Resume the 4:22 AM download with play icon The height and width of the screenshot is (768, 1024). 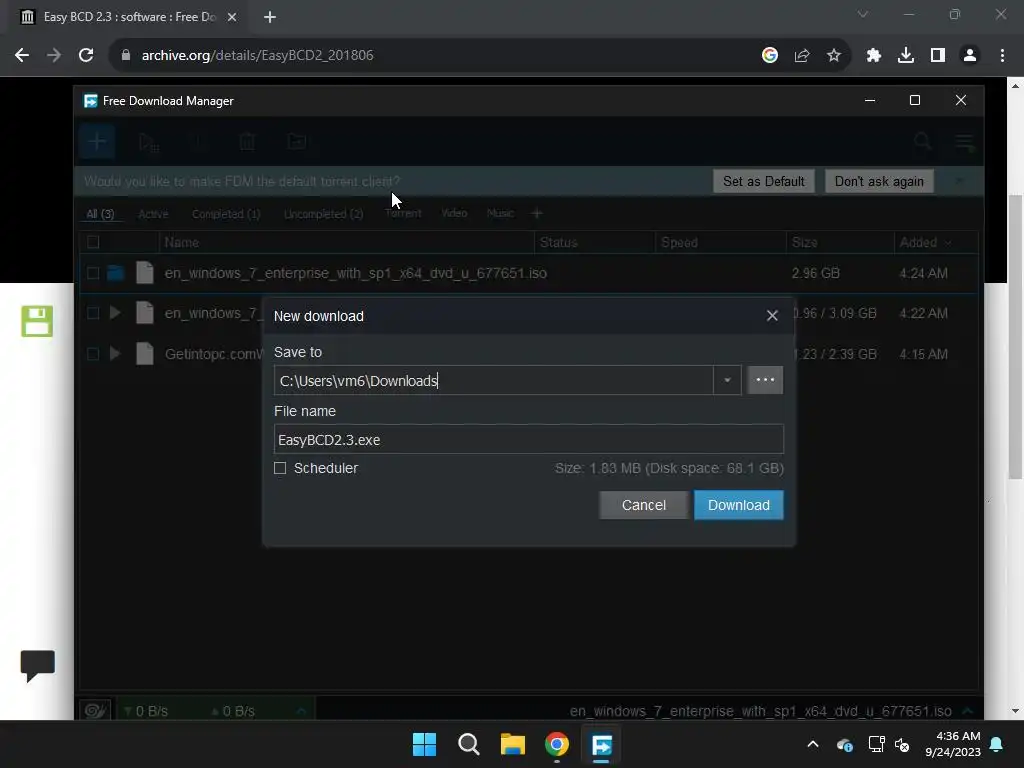coord(116,313)
